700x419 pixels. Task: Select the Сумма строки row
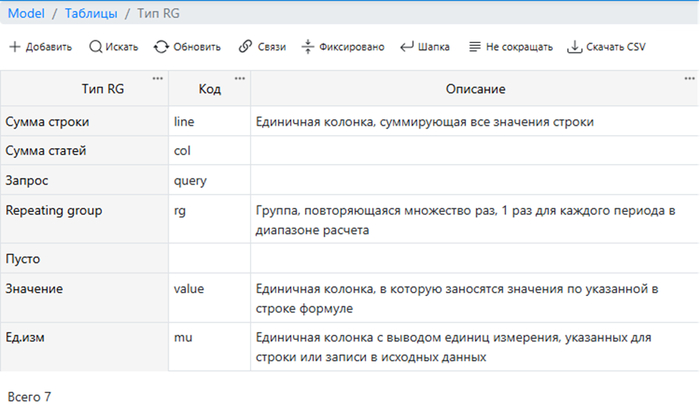point(48,122)
